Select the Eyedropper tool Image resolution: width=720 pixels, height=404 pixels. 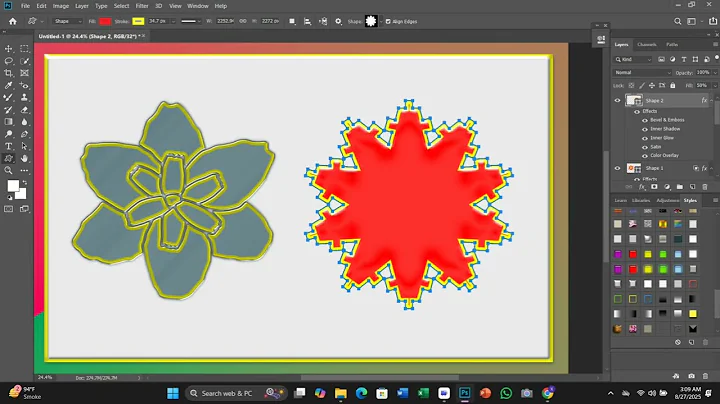[x=8, y=85]
